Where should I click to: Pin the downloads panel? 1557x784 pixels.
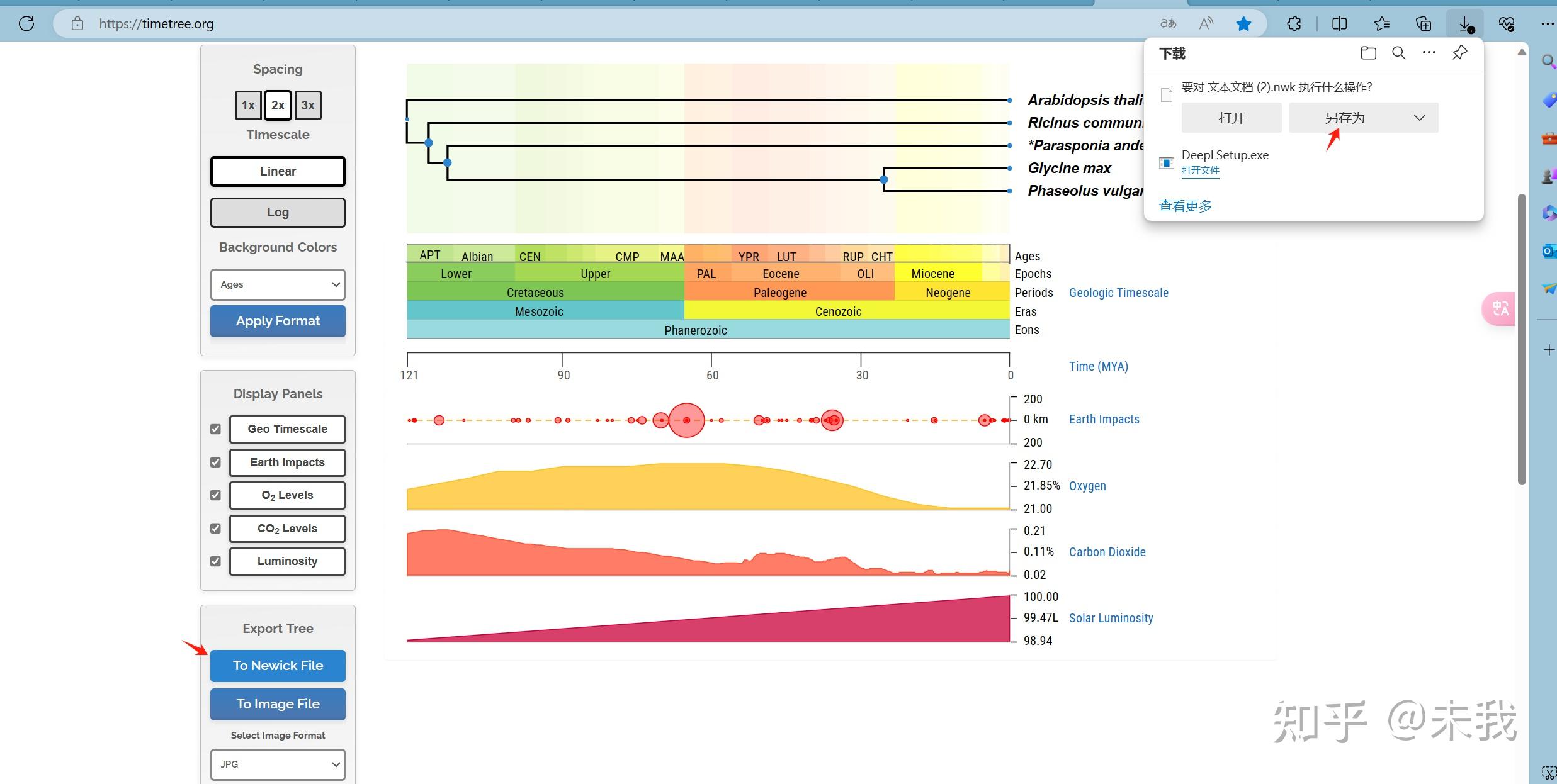(1459, 53)
